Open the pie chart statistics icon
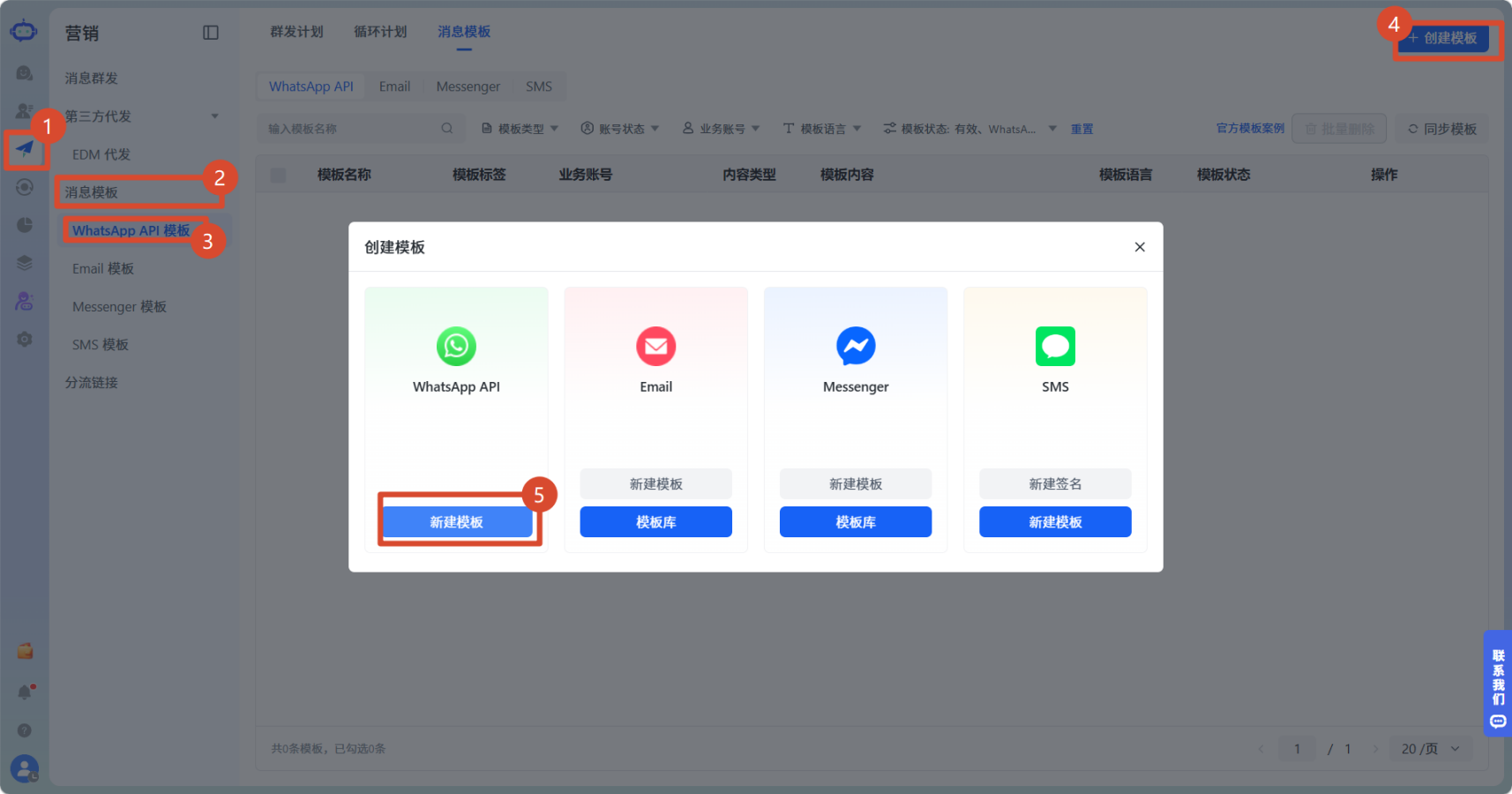1512x794 pixels. click(x=25, y=225)
